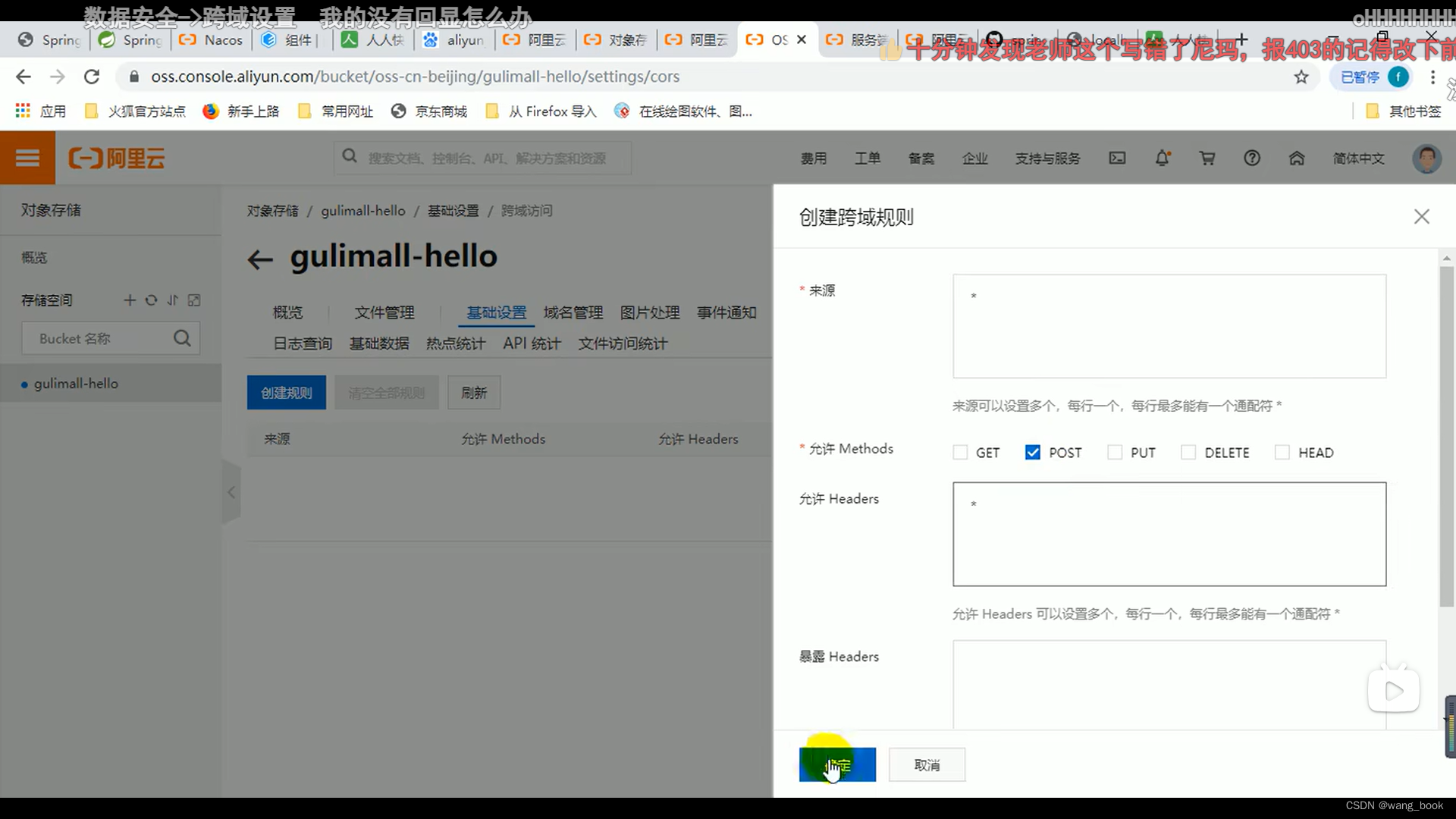
Task: Switch to the API 统计 tab
Action: click(x=532, y=344)
